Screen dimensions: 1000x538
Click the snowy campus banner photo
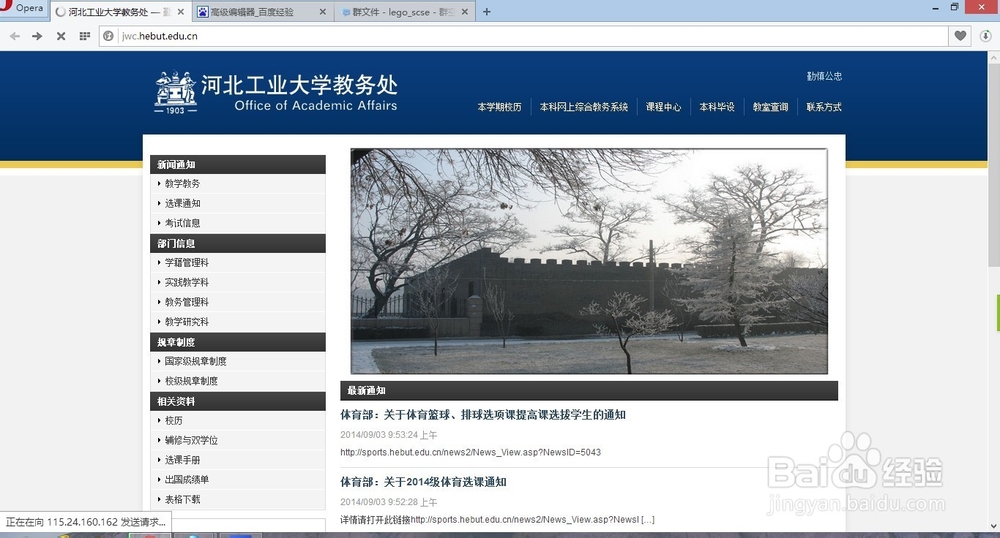pyautogui.click(x=589, y=261)
